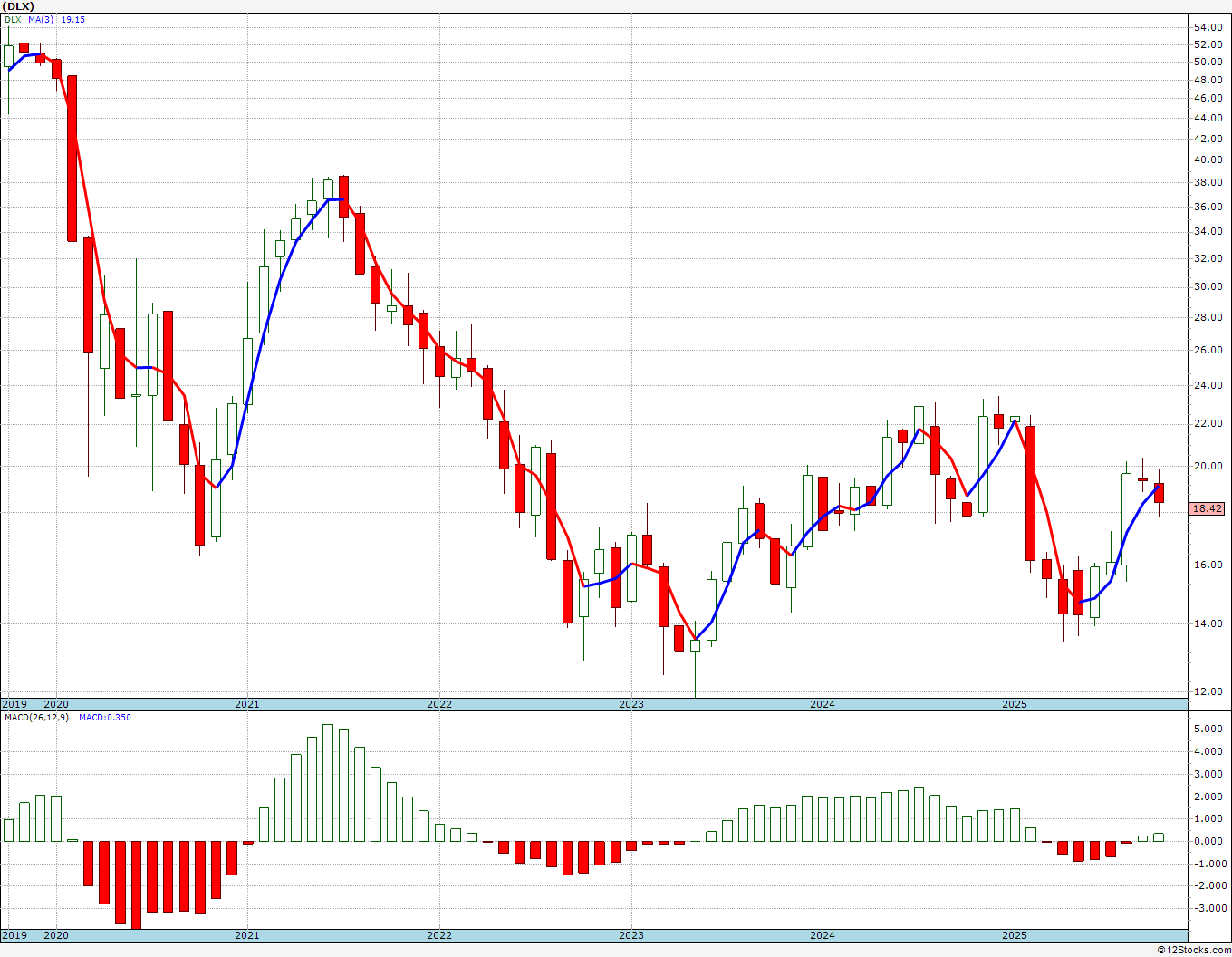This screenshot has height=957, width=1232.
Task: Select the last candlestick near 18.42
Action: [1159, 492]
